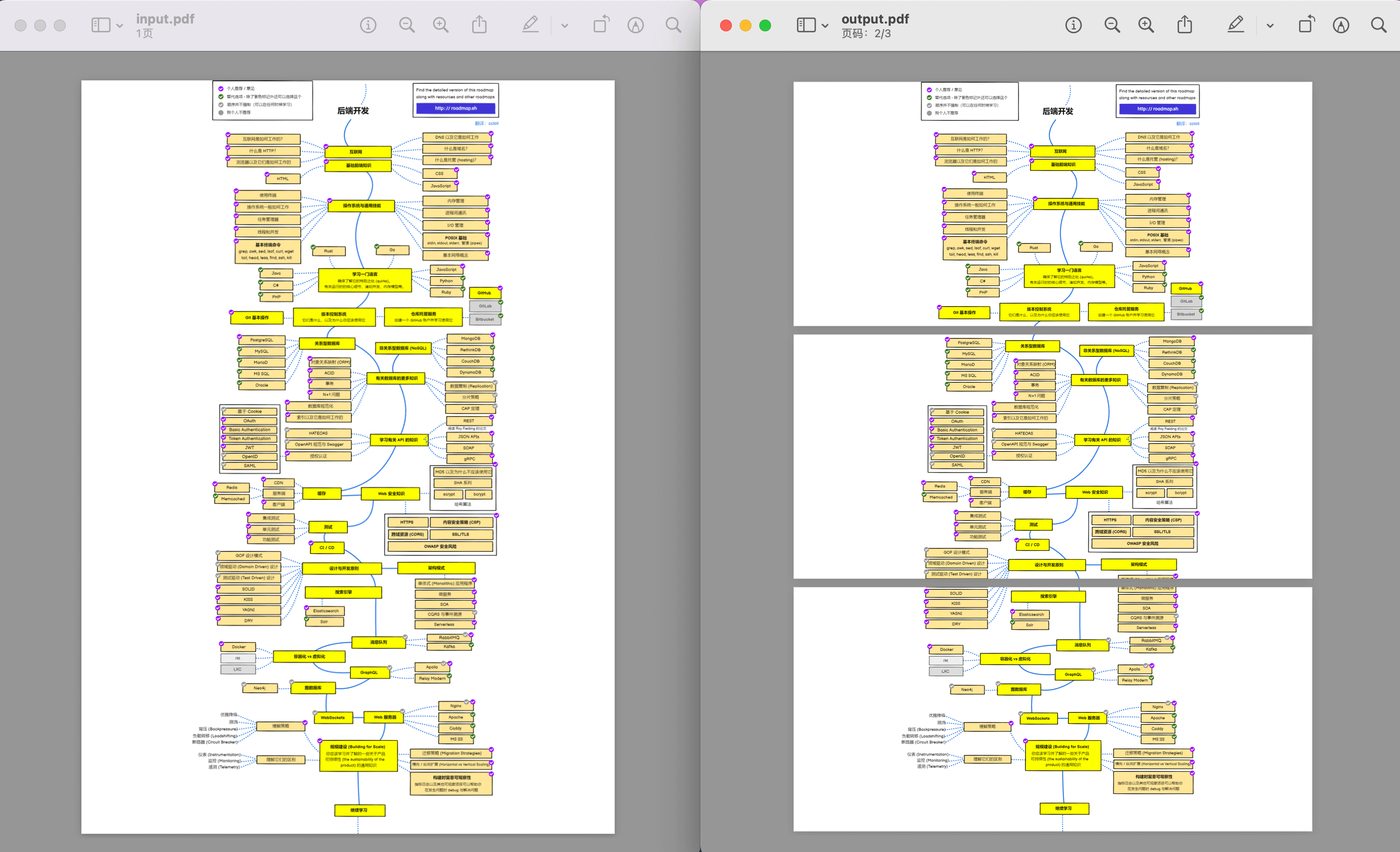Click the roadmap.sh link in input.pdf page
Screen dimensions: 1400x852
456,109
